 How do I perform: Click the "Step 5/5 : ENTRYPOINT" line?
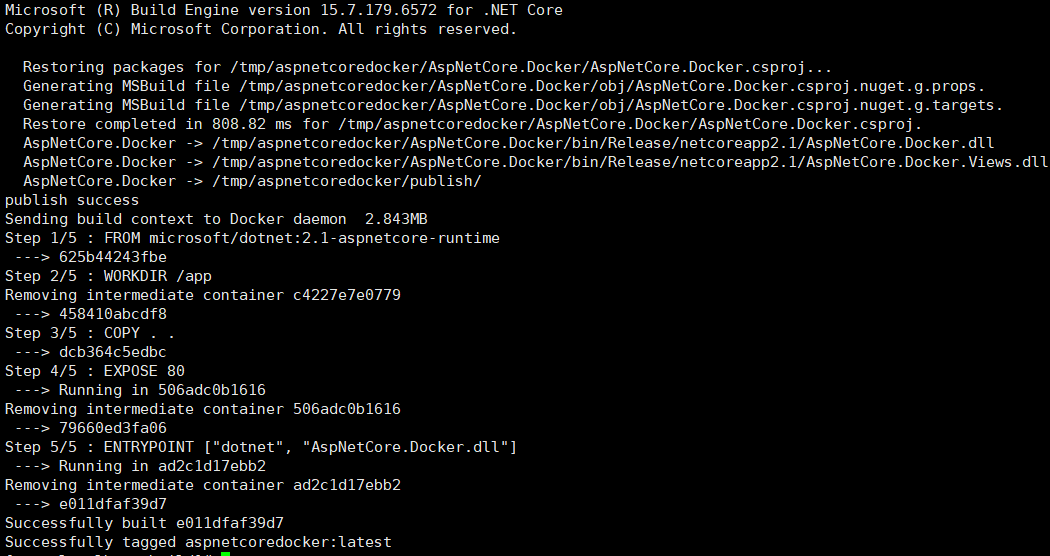(x=261, y=447)
